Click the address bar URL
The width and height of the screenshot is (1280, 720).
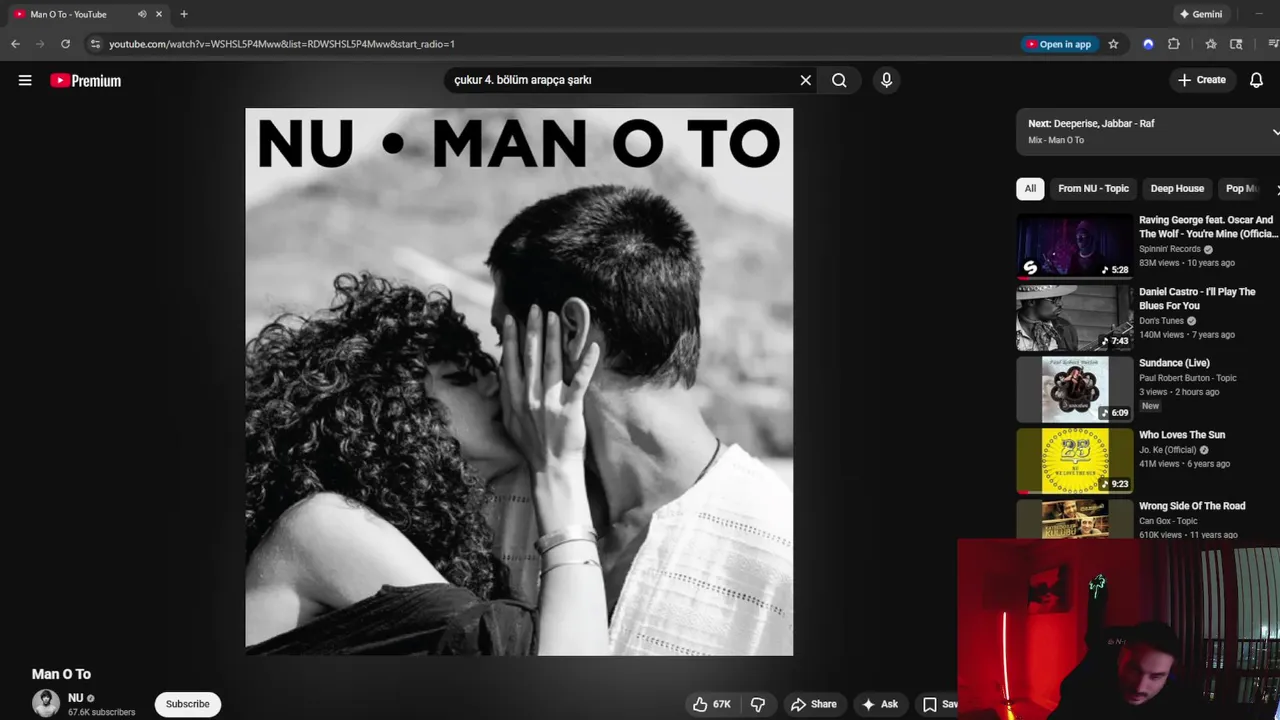(282, 44)
